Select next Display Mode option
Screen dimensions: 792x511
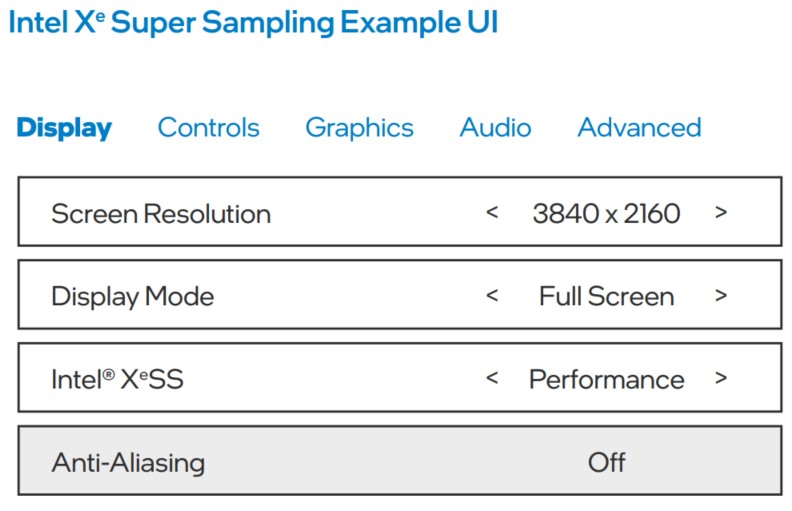click(x=721, y=296)
